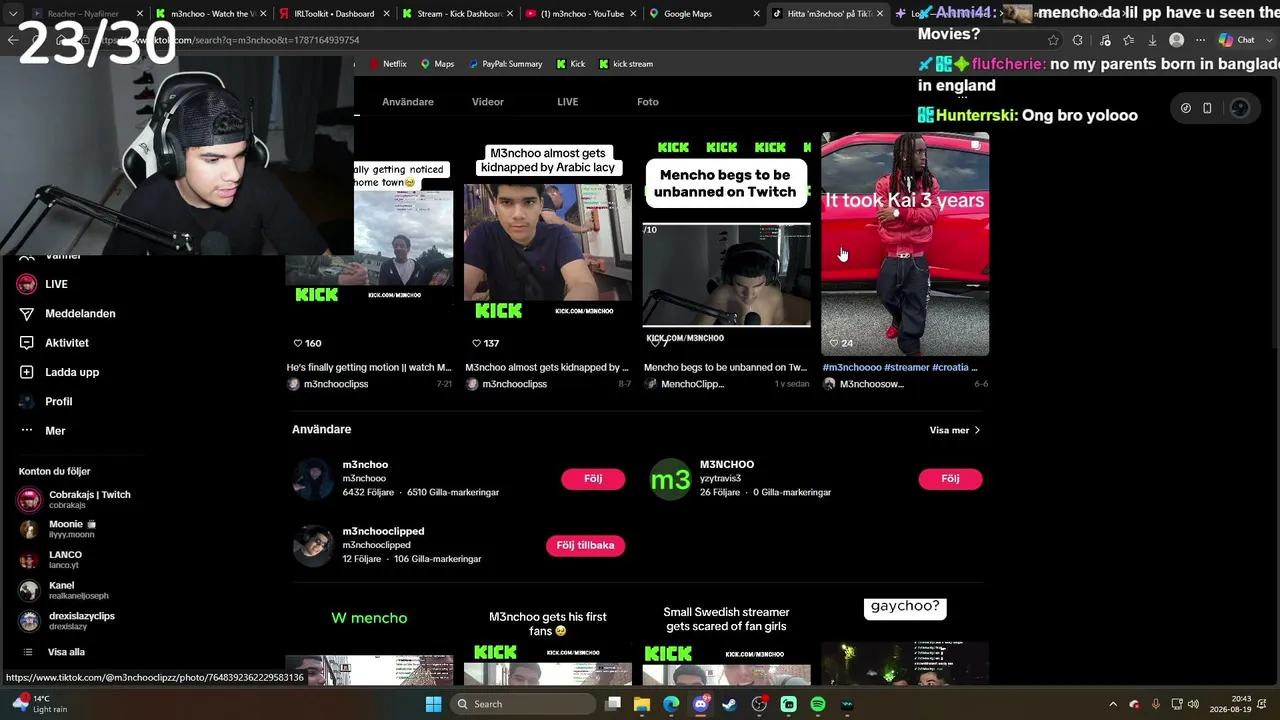The image size is (1280, 720).
Task: Open the Mencho begs to be unbanned thumbnail
Action: (727, 244)
